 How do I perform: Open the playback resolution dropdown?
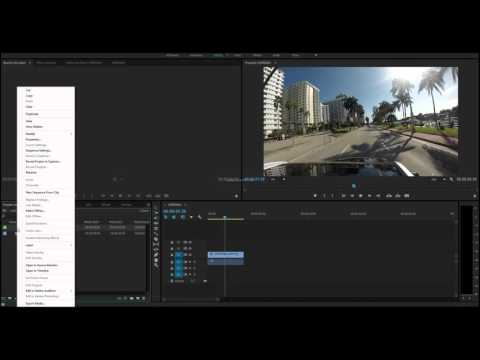point(438,179)
